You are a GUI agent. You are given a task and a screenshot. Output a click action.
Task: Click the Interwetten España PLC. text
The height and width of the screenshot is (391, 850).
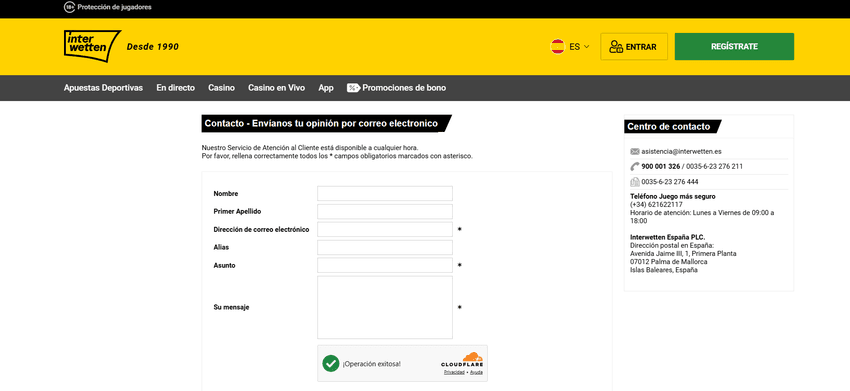[x=668, y=237]
